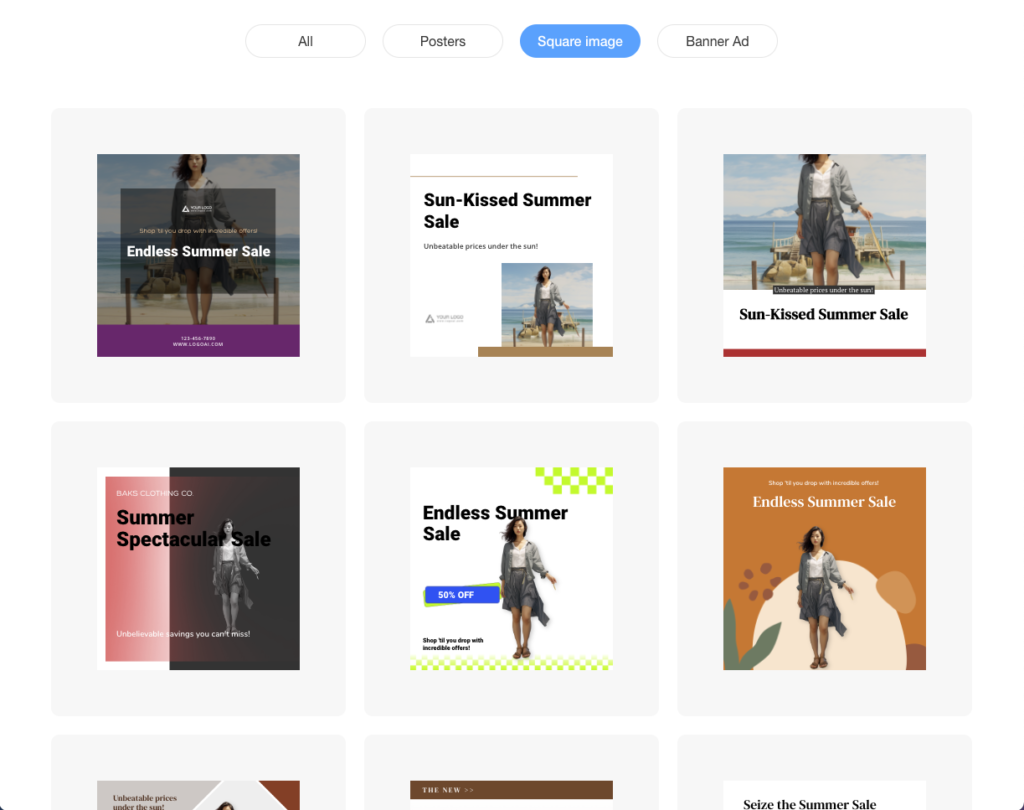This screenshot has height=810, width=1024.
Task: Select the Seize the Summer Sale template
Action: (x=824, y=795)
